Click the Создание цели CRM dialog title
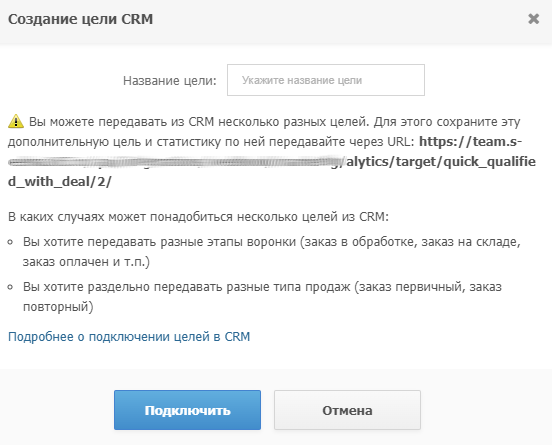Screen dimensions: 552x445 81,19
